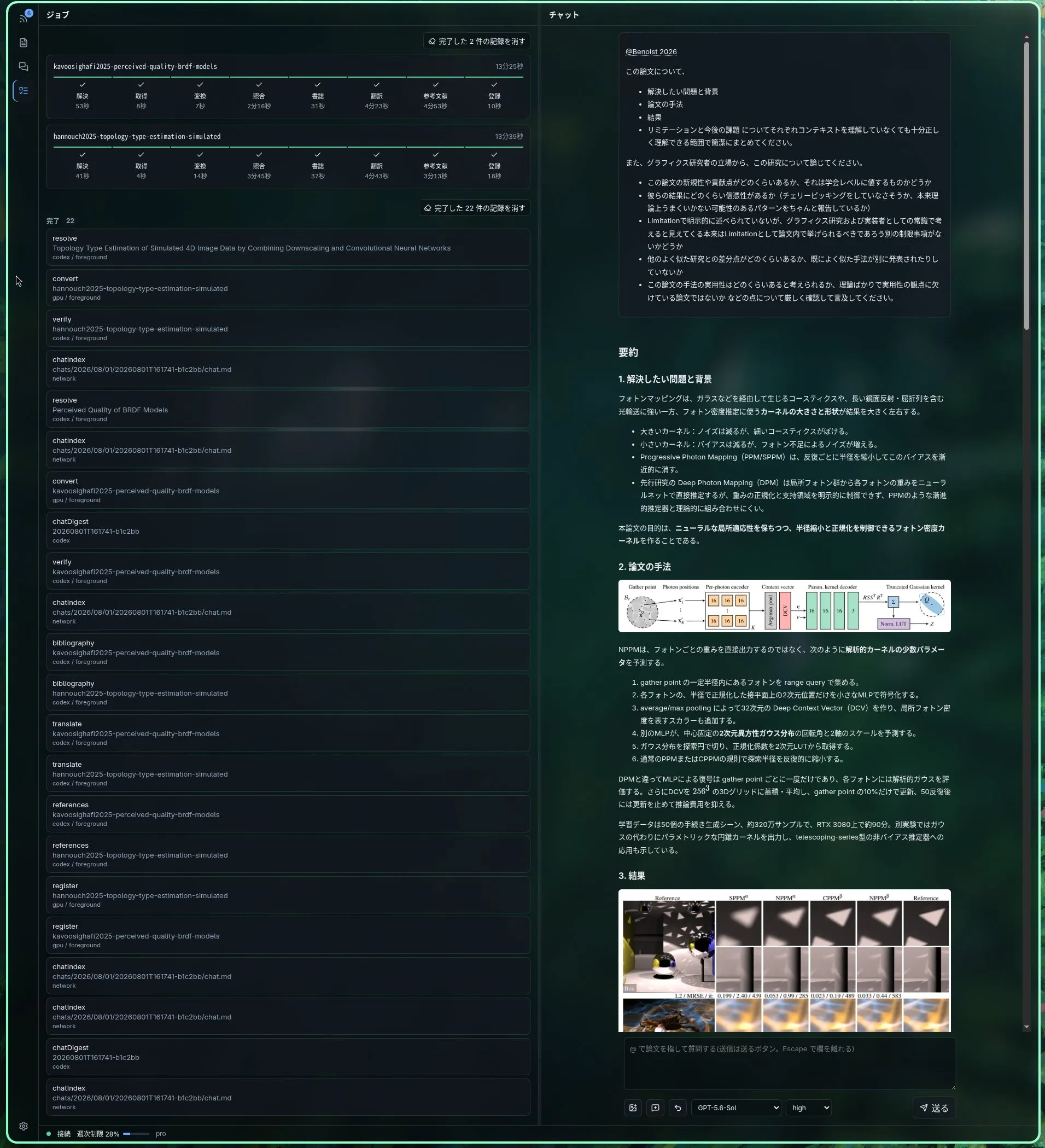This screenshot has height=1148, width=1045.
Task: Open the chat bubbles icon in sidebar
Action: point(24,67)
